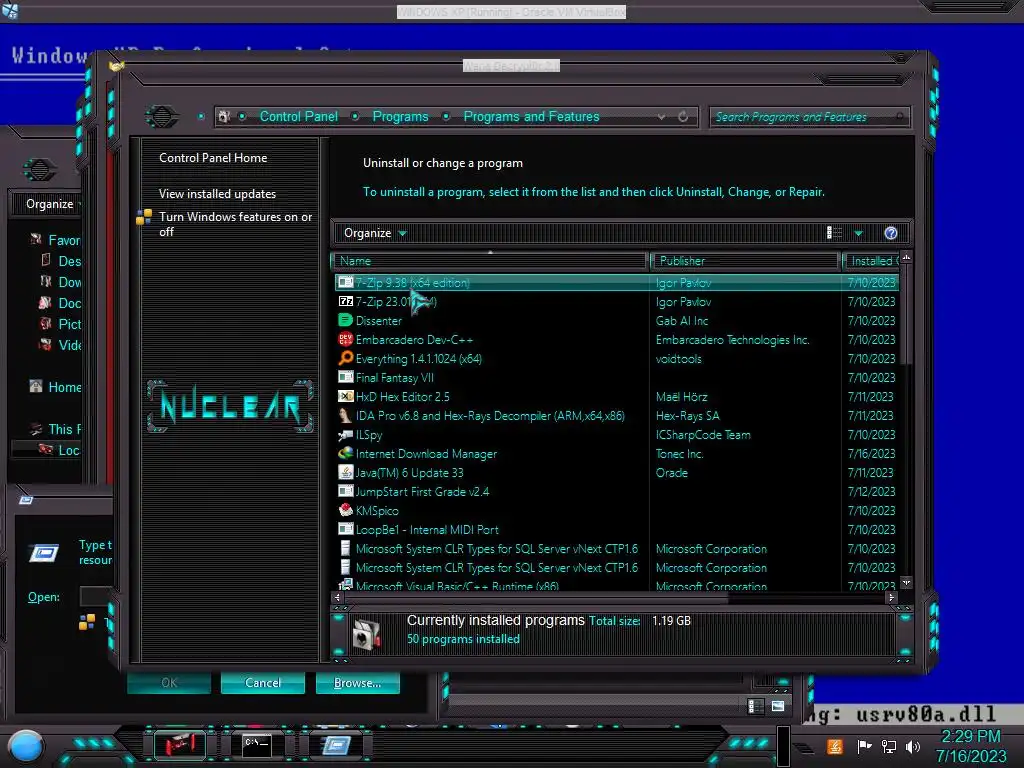Click the network tray icon
The image size is (1024, 768).
889,746
